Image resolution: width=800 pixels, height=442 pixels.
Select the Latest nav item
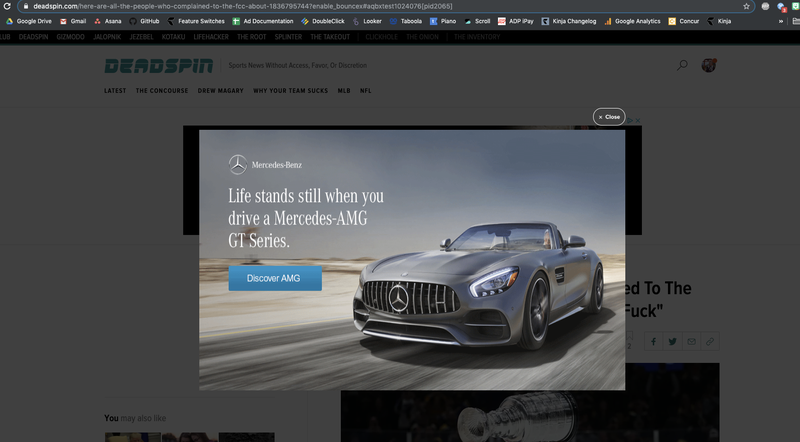[x=115, y=91]
